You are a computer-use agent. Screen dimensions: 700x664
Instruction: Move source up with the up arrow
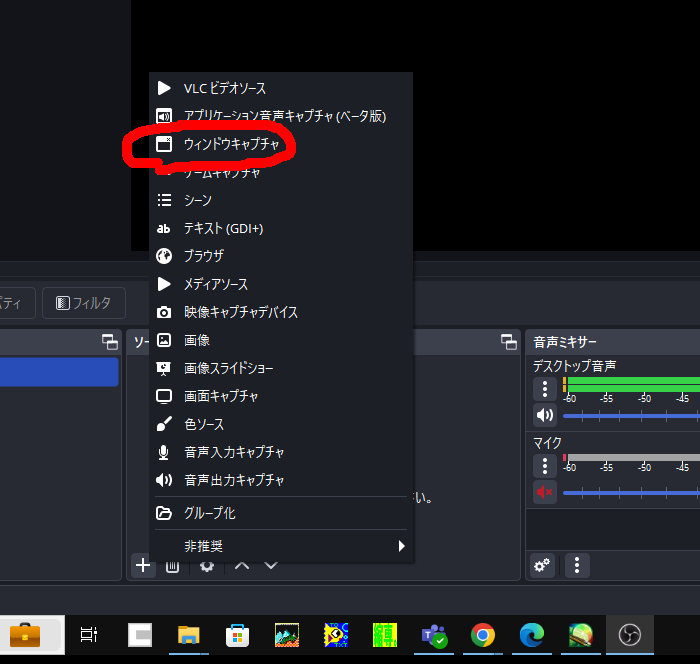(x=241, y=566)
